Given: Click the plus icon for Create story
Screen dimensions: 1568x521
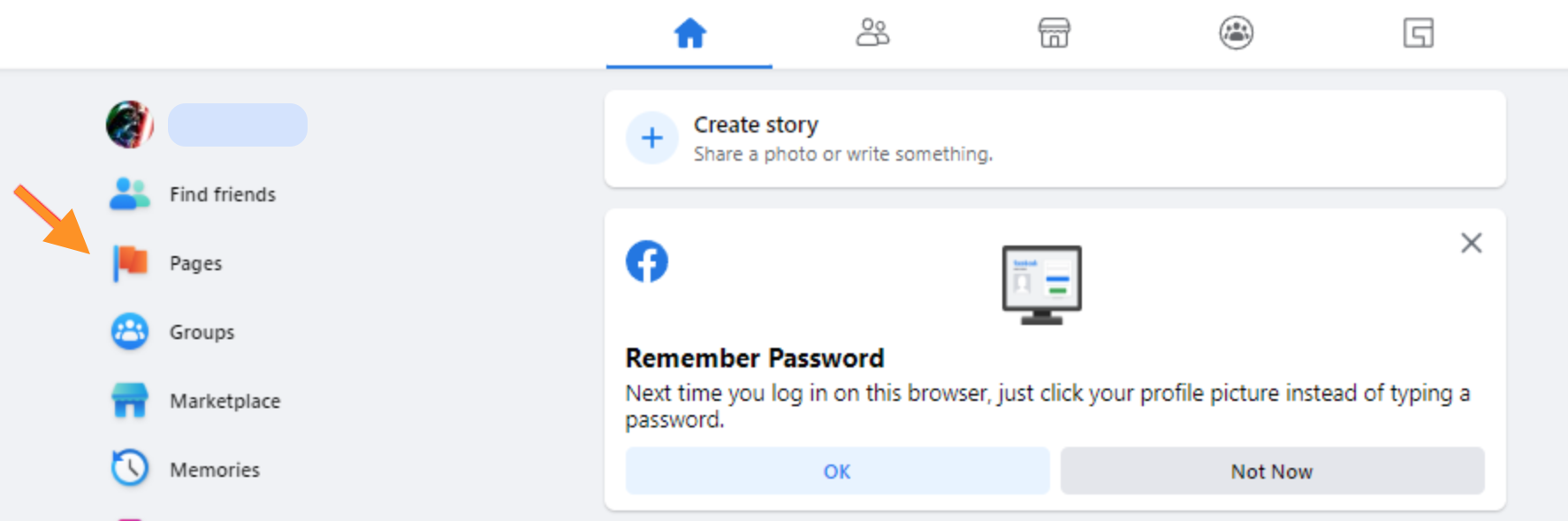Looking at the screenshot, I should point(652,138).
